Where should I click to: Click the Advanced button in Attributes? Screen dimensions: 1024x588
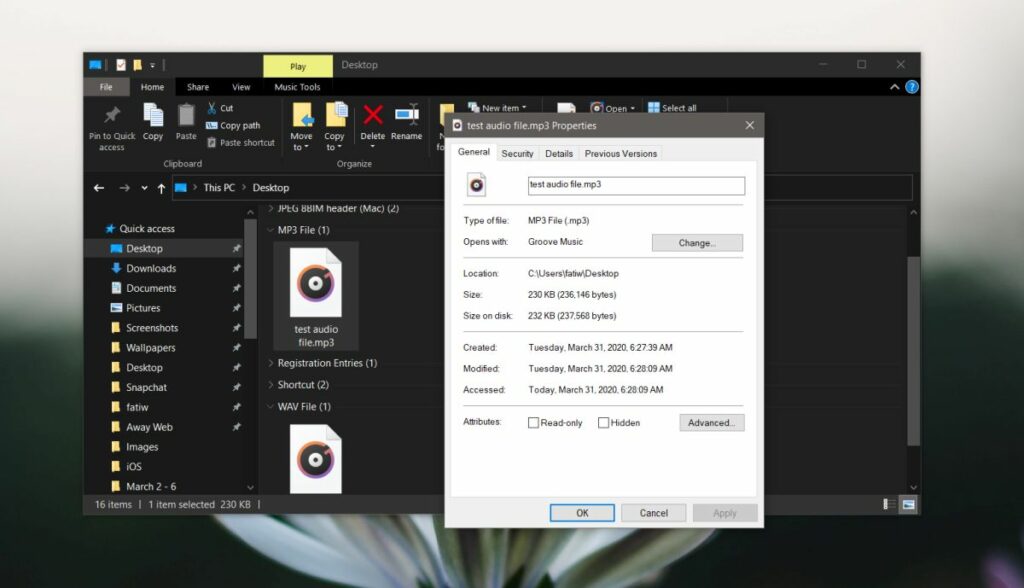711,422
